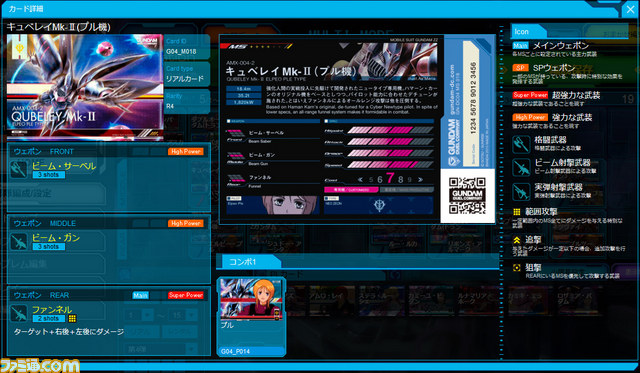Click the left cost arrow on the card

click(360, 179)
